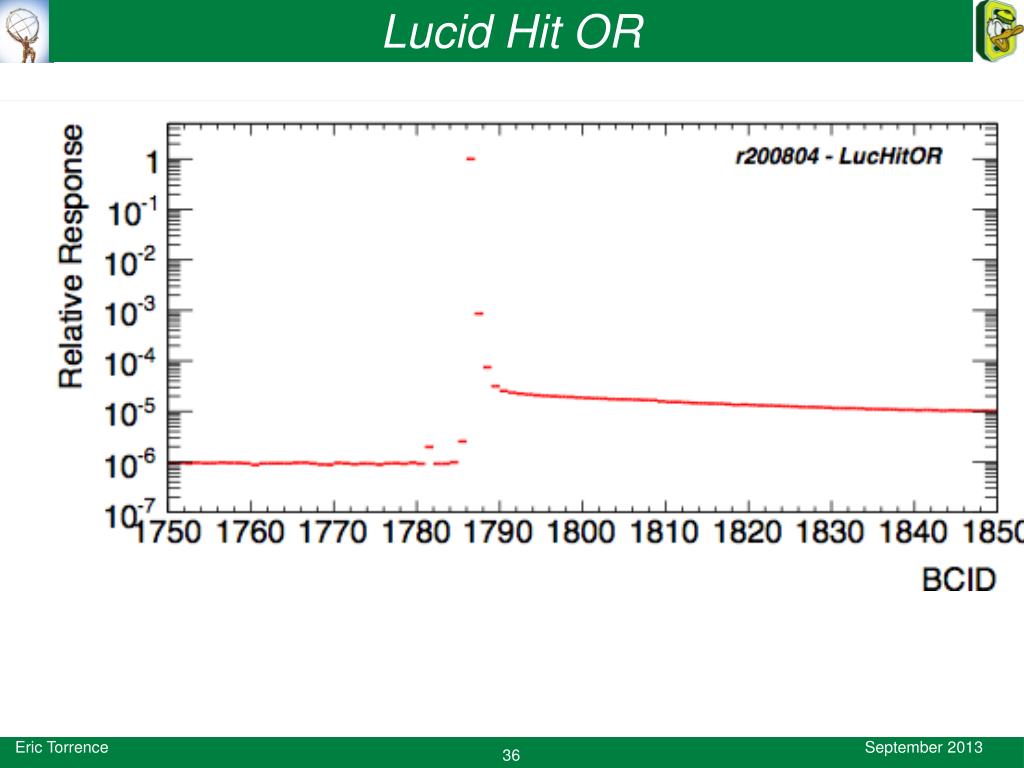Click the author name 'Eric Torrence'
The width and height of the screenshot is (1024, 768).
(61, 747)
